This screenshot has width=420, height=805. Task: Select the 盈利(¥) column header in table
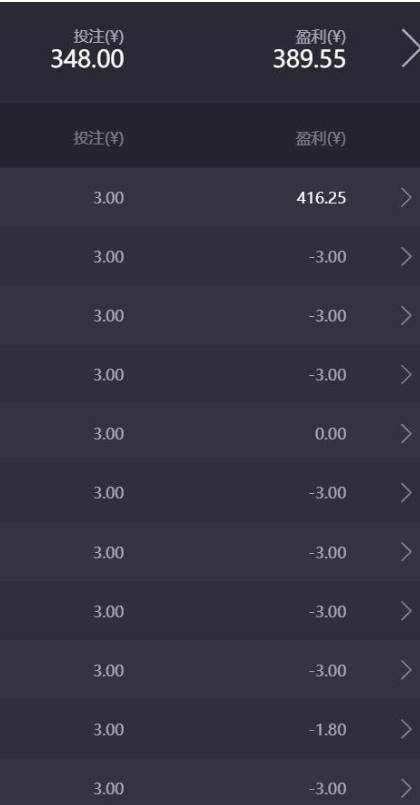[320, 139]
